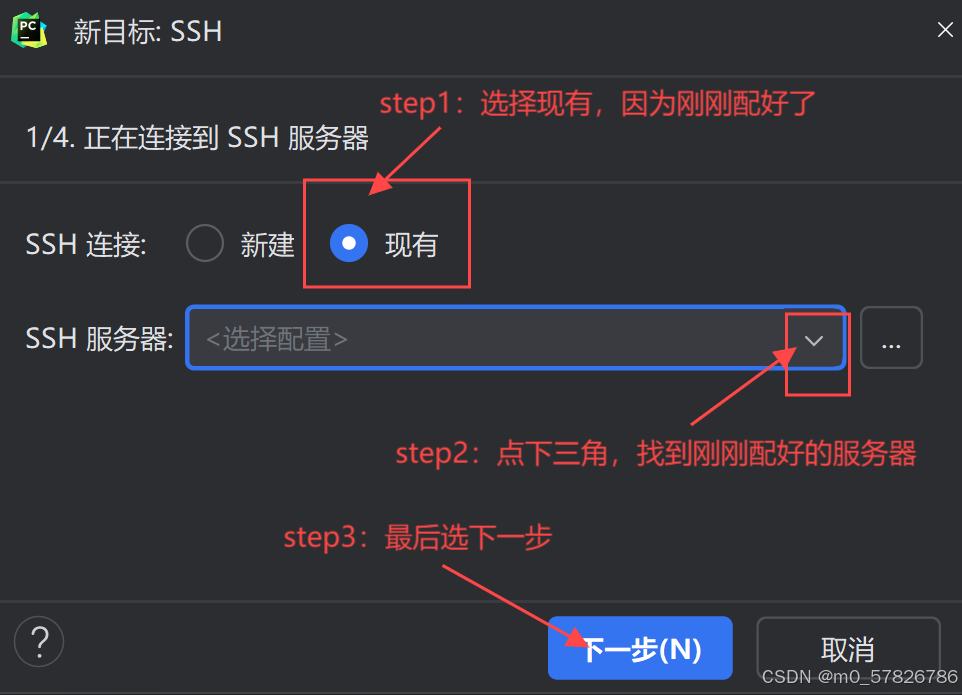
Task: Click the SSH 连接 label
Action: [86, 245]
